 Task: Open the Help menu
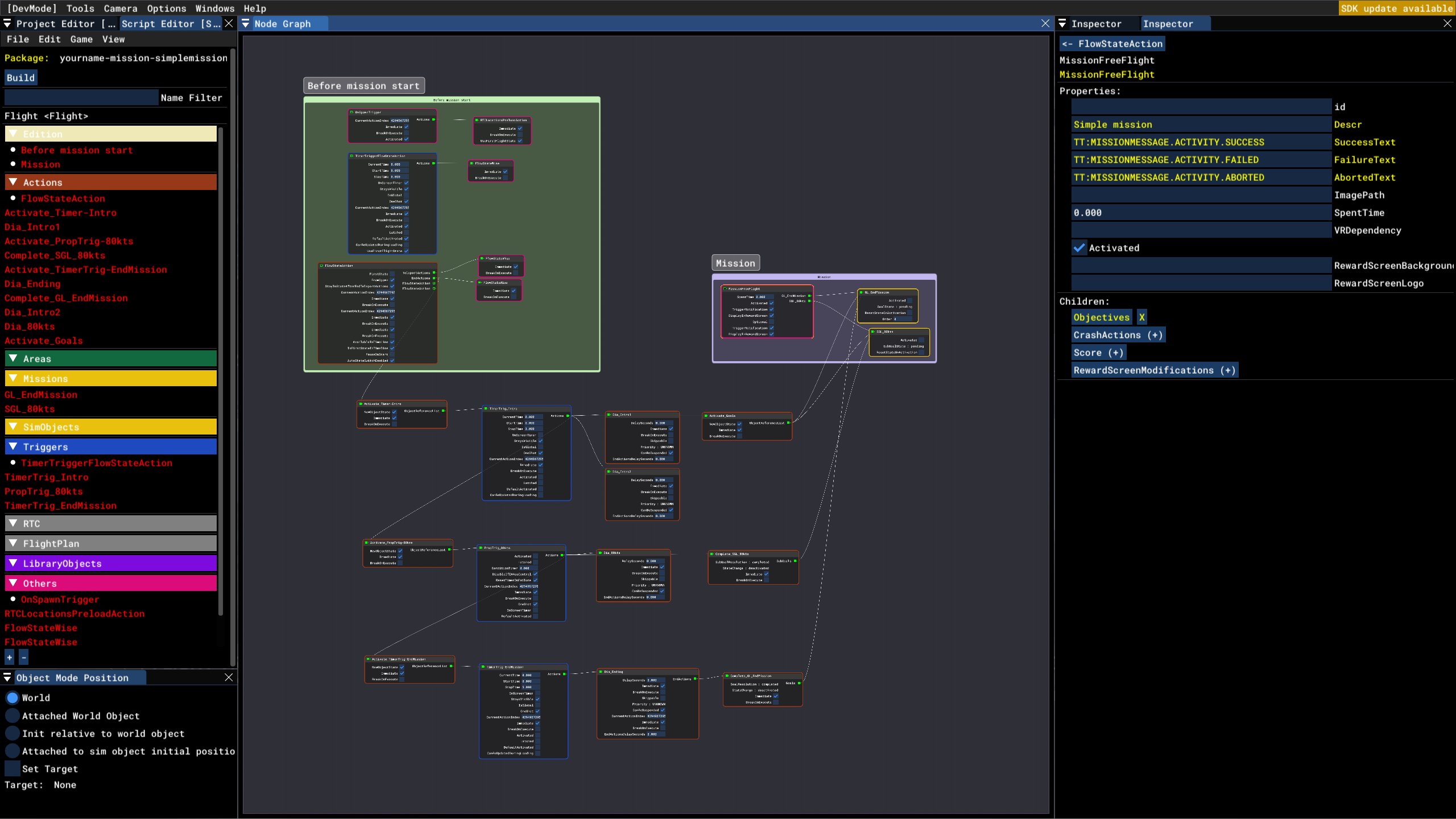coord(255,8)
